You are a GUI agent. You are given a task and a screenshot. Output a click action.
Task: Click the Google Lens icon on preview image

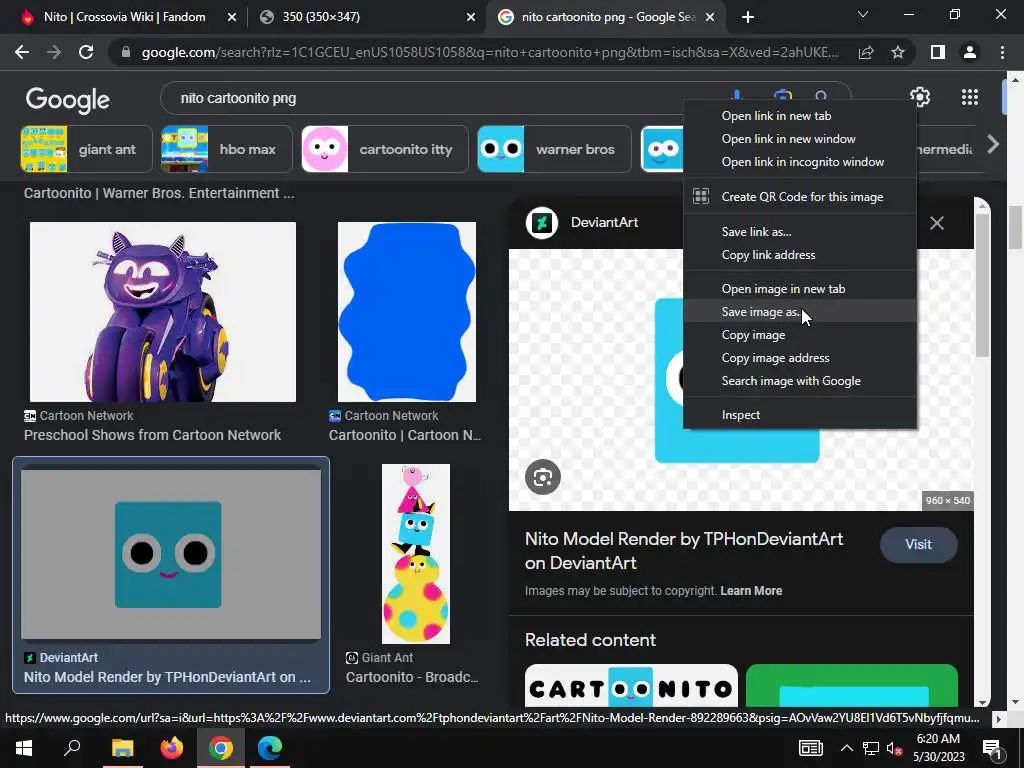pos(543,477)
